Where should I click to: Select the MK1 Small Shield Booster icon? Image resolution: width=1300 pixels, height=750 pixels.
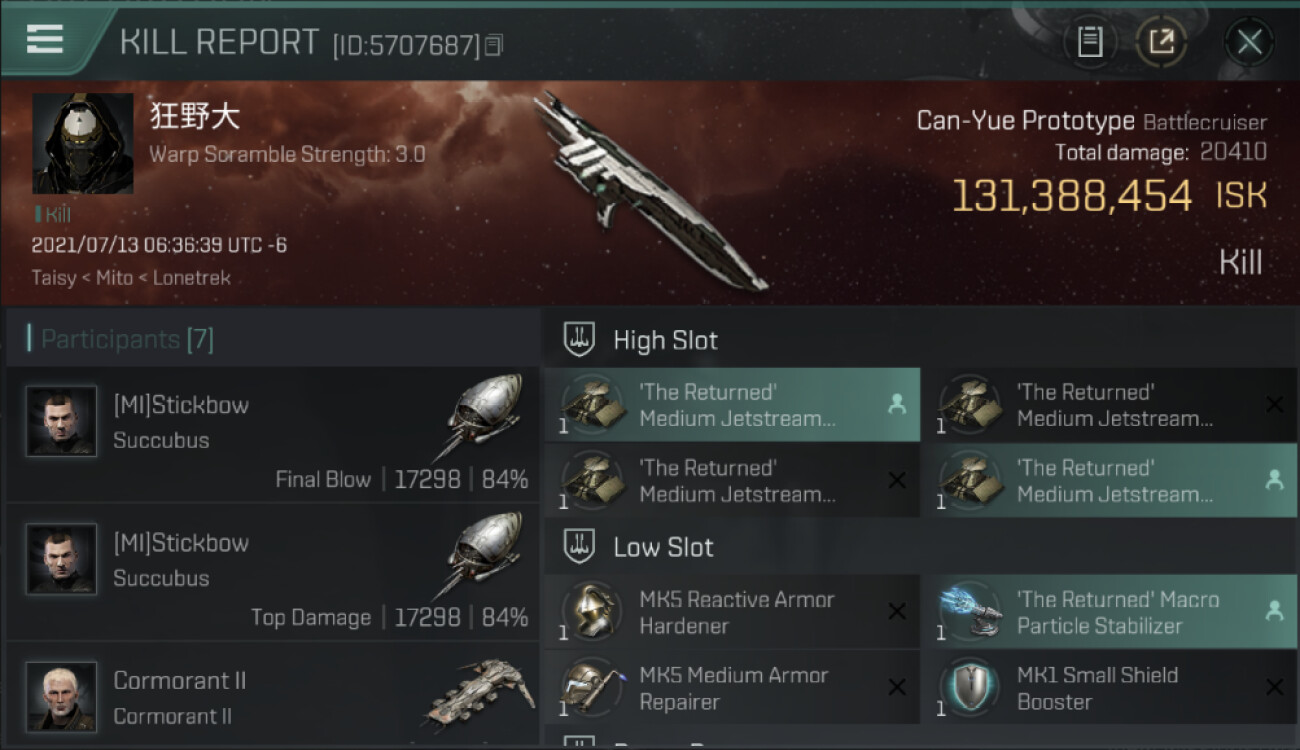click(968, 687)
